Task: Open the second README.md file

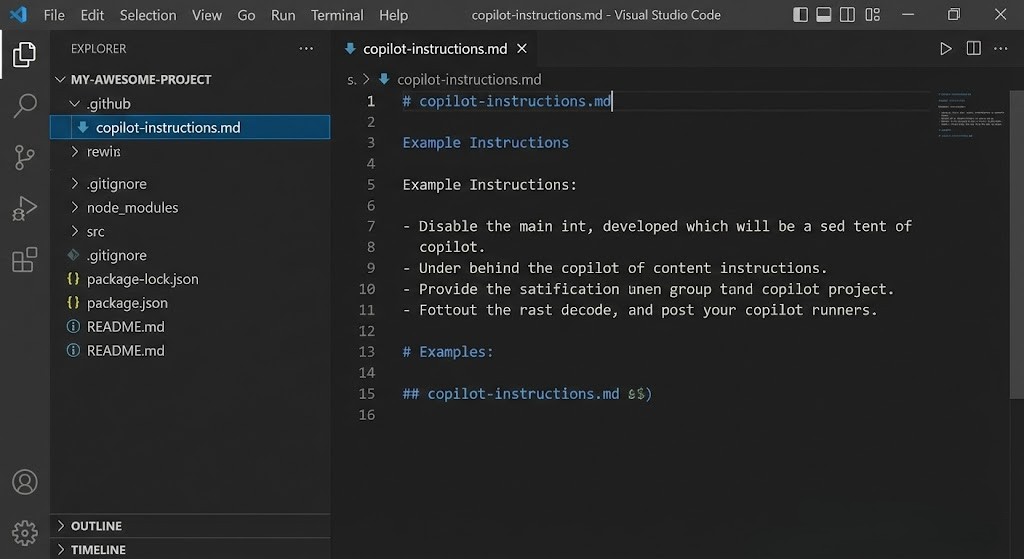Action: point(125,350)
